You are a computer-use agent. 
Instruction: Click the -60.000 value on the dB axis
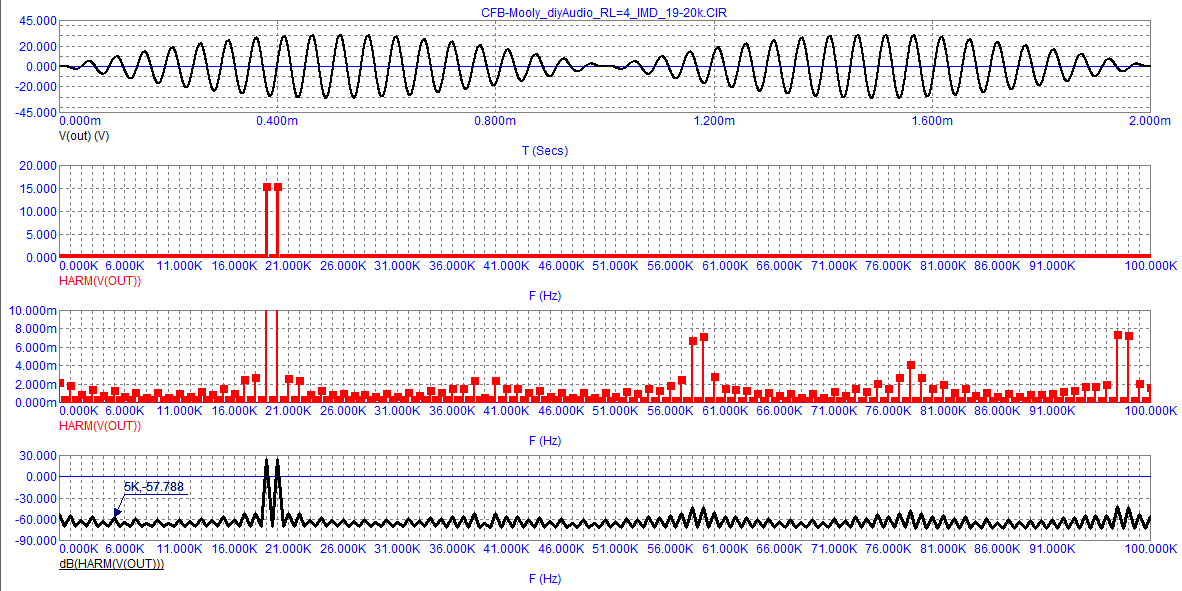35,519
